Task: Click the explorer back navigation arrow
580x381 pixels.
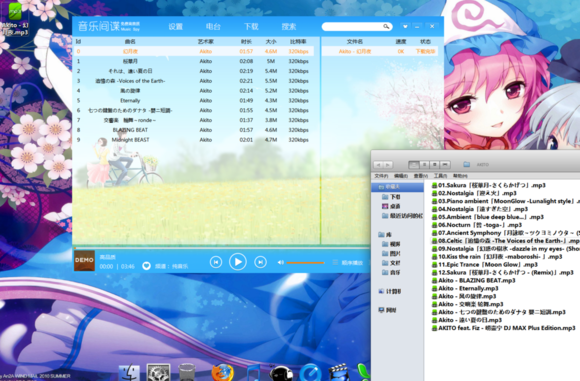Action: tap(378, 165)
